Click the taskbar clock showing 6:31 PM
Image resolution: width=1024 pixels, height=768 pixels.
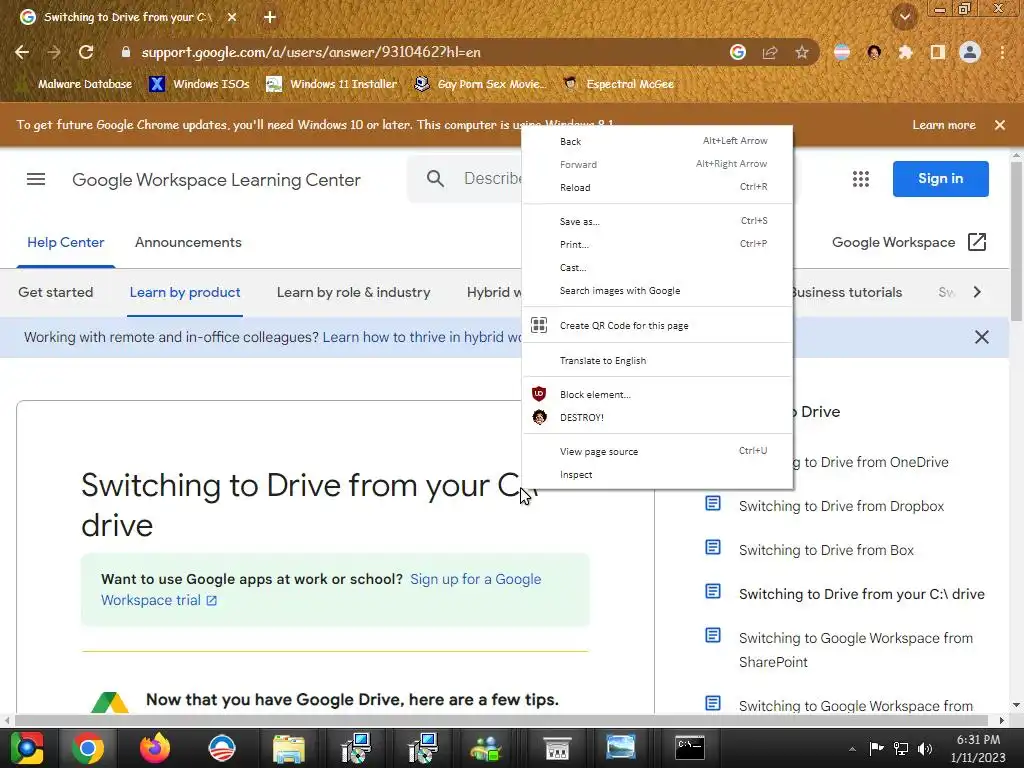[978, 748]
